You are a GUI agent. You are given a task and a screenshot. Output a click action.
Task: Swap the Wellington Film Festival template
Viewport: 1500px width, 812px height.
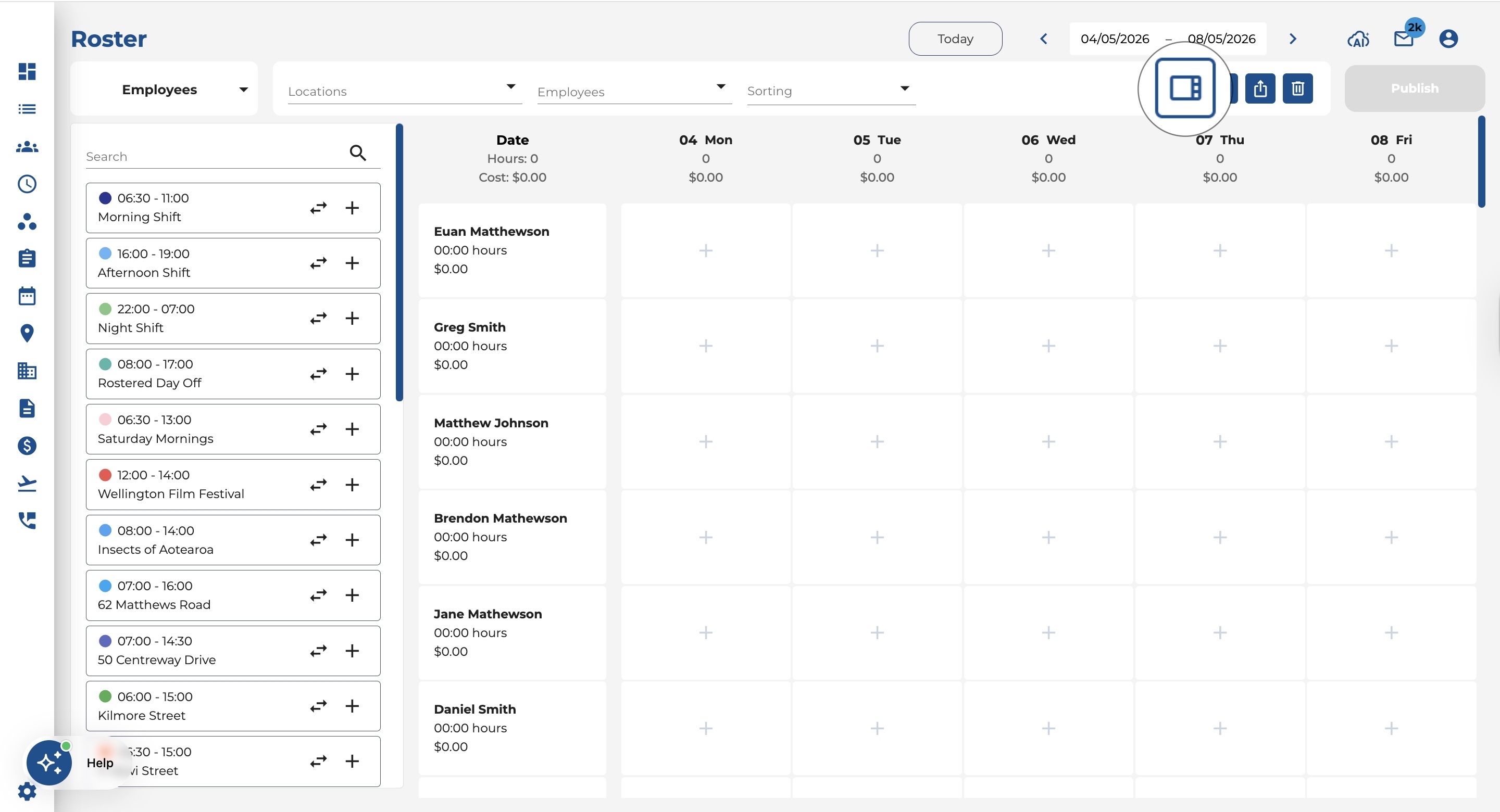pos(319,485)
